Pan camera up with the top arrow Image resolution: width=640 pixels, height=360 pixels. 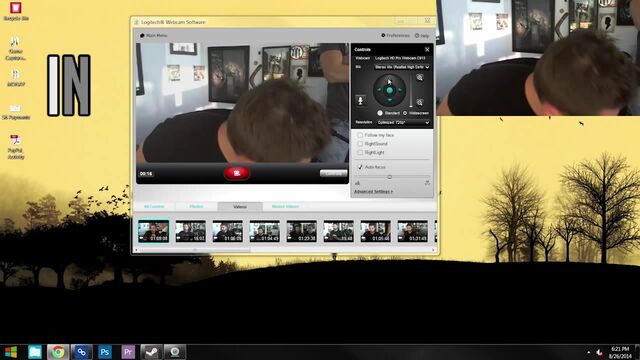click(x=390, y=80)
